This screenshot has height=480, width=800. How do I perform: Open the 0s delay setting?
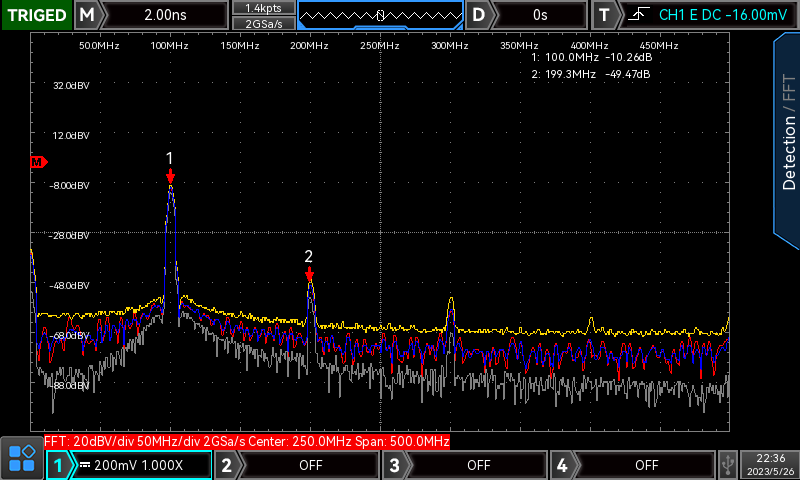click(540, 15)
